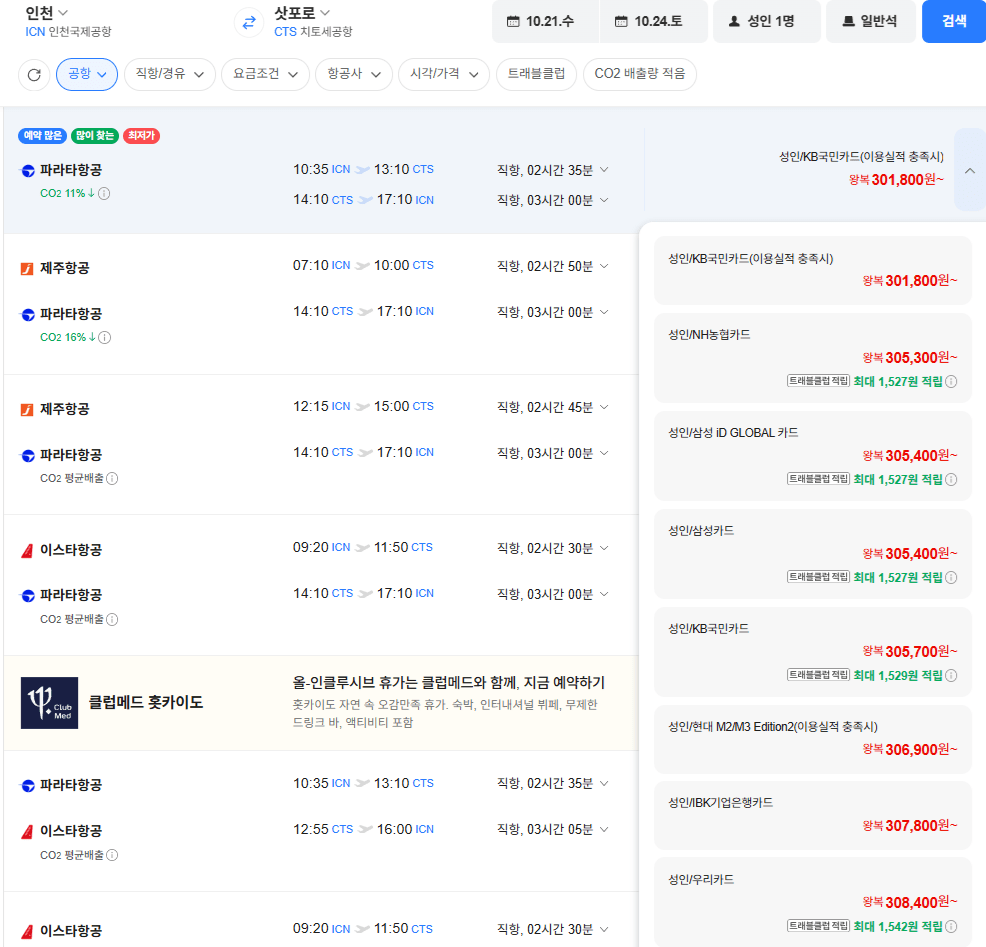Screen dimensions: 986x947
Task: Click info icon beside 삼성카드 1,527원 적립
Action: tap(951, 578)
